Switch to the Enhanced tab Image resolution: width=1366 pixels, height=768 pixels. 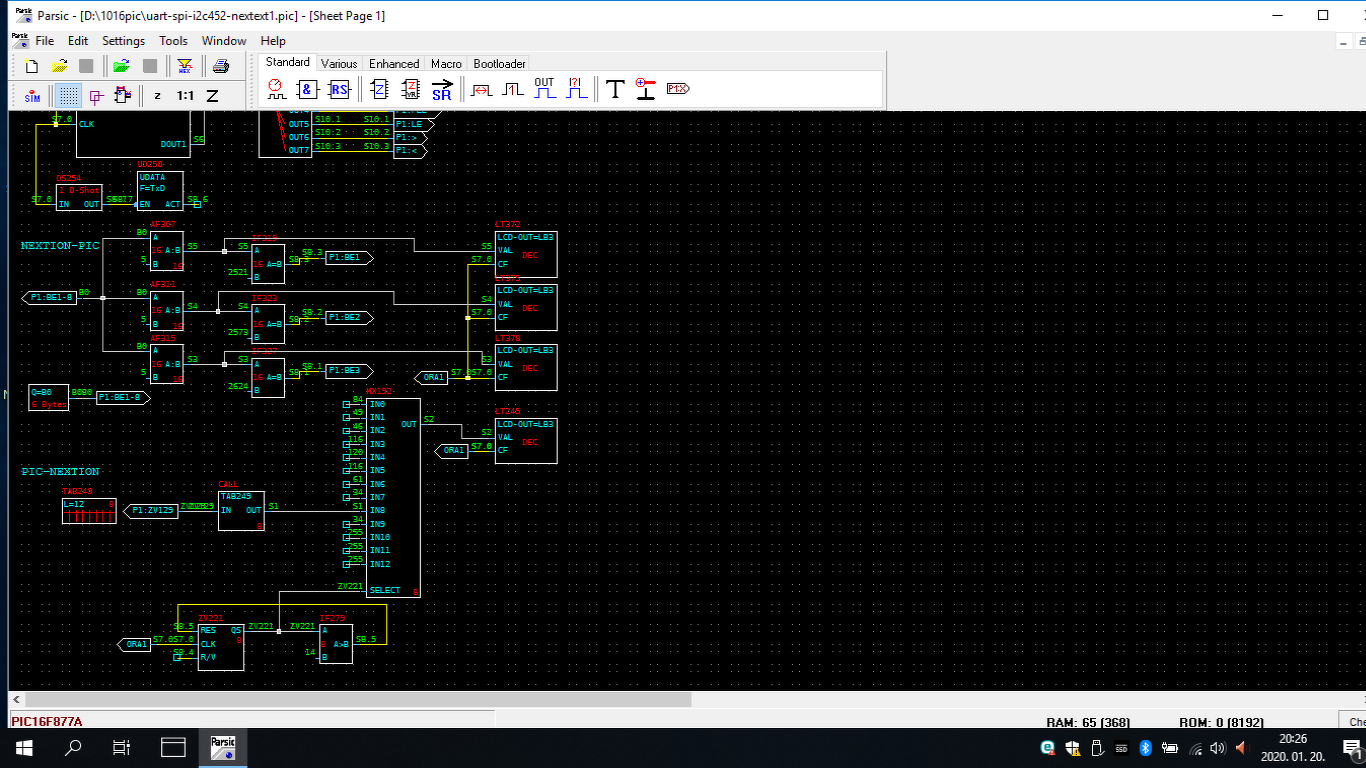394,63
